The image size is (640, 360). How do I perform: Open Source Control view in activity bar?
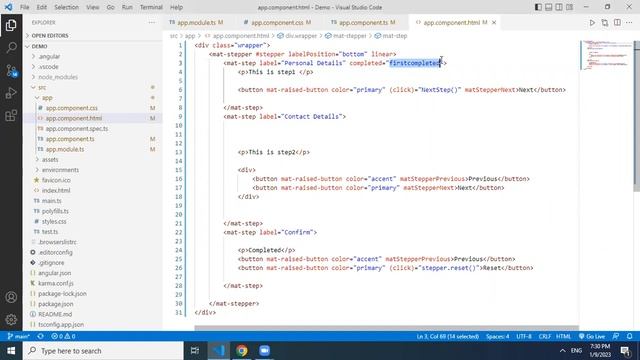click(x=11, y=71)
